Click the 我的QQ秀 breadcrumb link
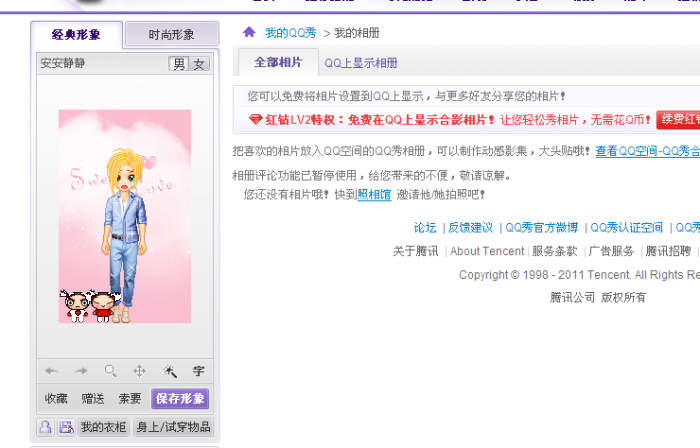This screenshot has height=448, width=700. 291,33
